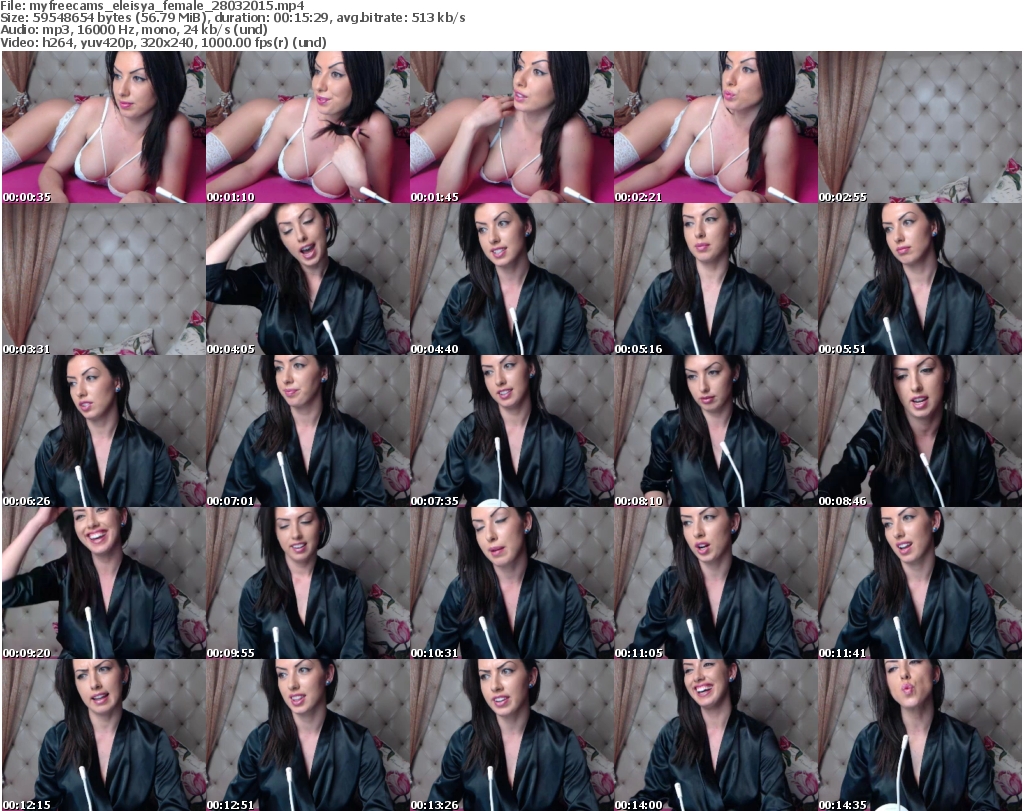Select the thumbnail stamped 00:12:51
Screen dimensions: 1024x811
308,735
